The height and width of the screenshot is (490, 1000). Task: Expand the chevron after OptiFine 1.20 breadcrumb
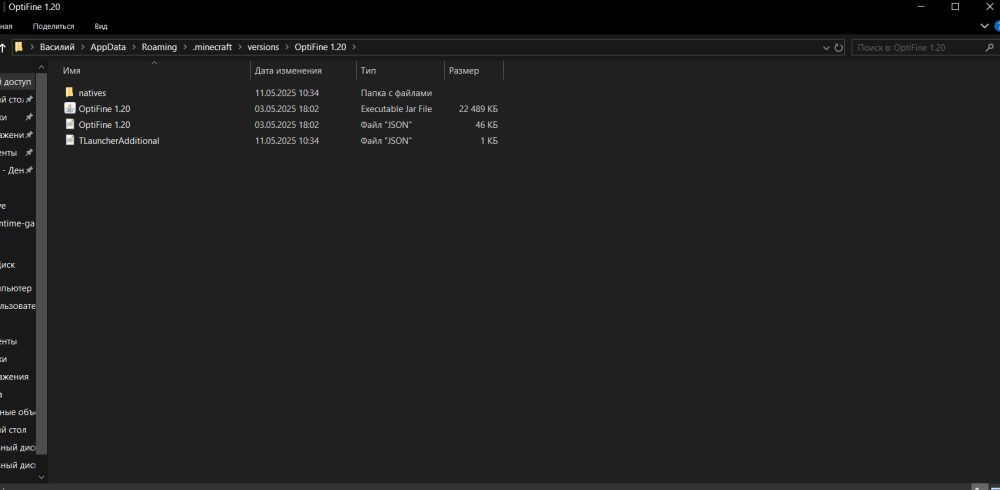[354, 47]
